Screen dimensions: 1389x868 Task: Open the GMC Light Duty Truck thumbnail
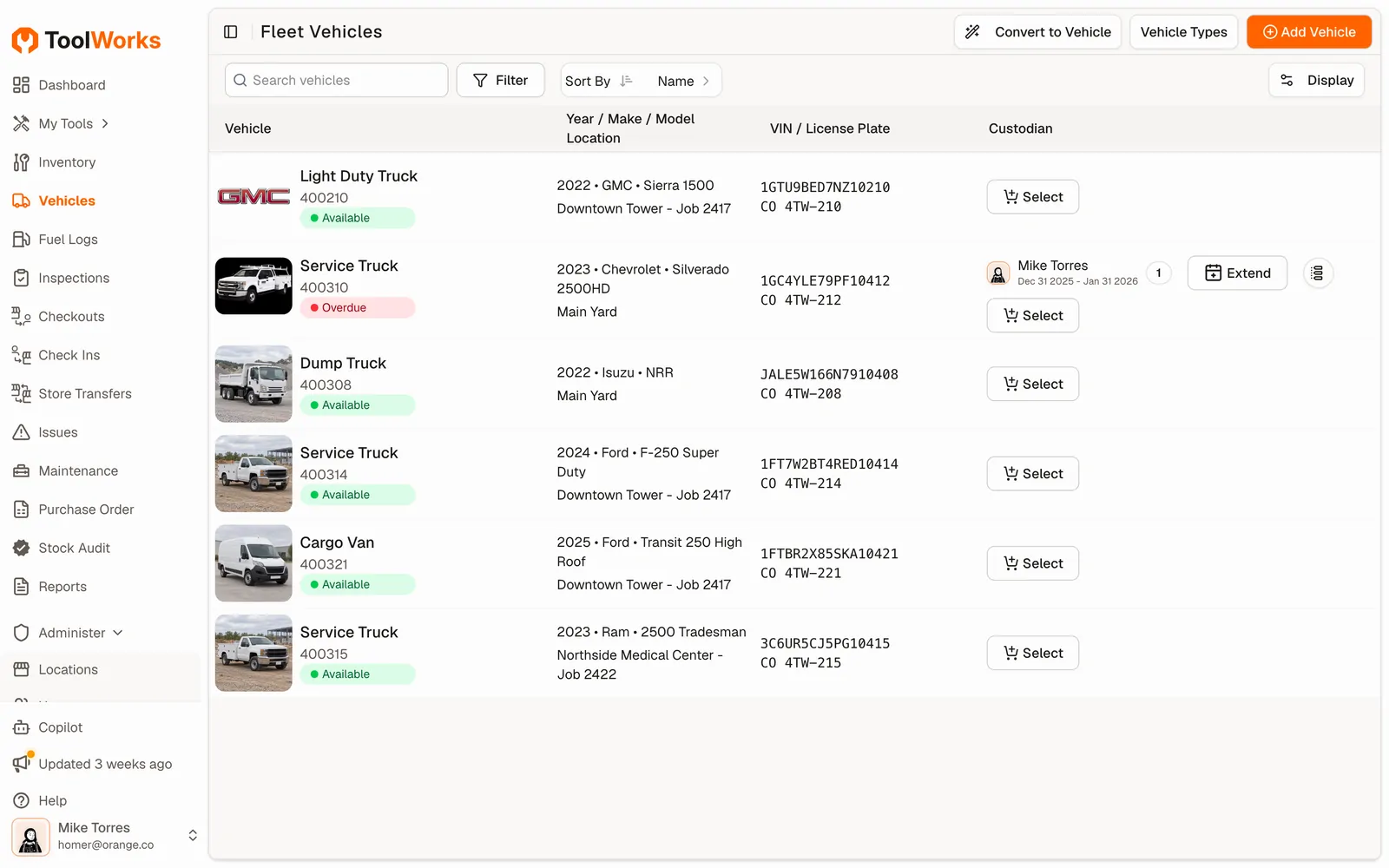253,197
